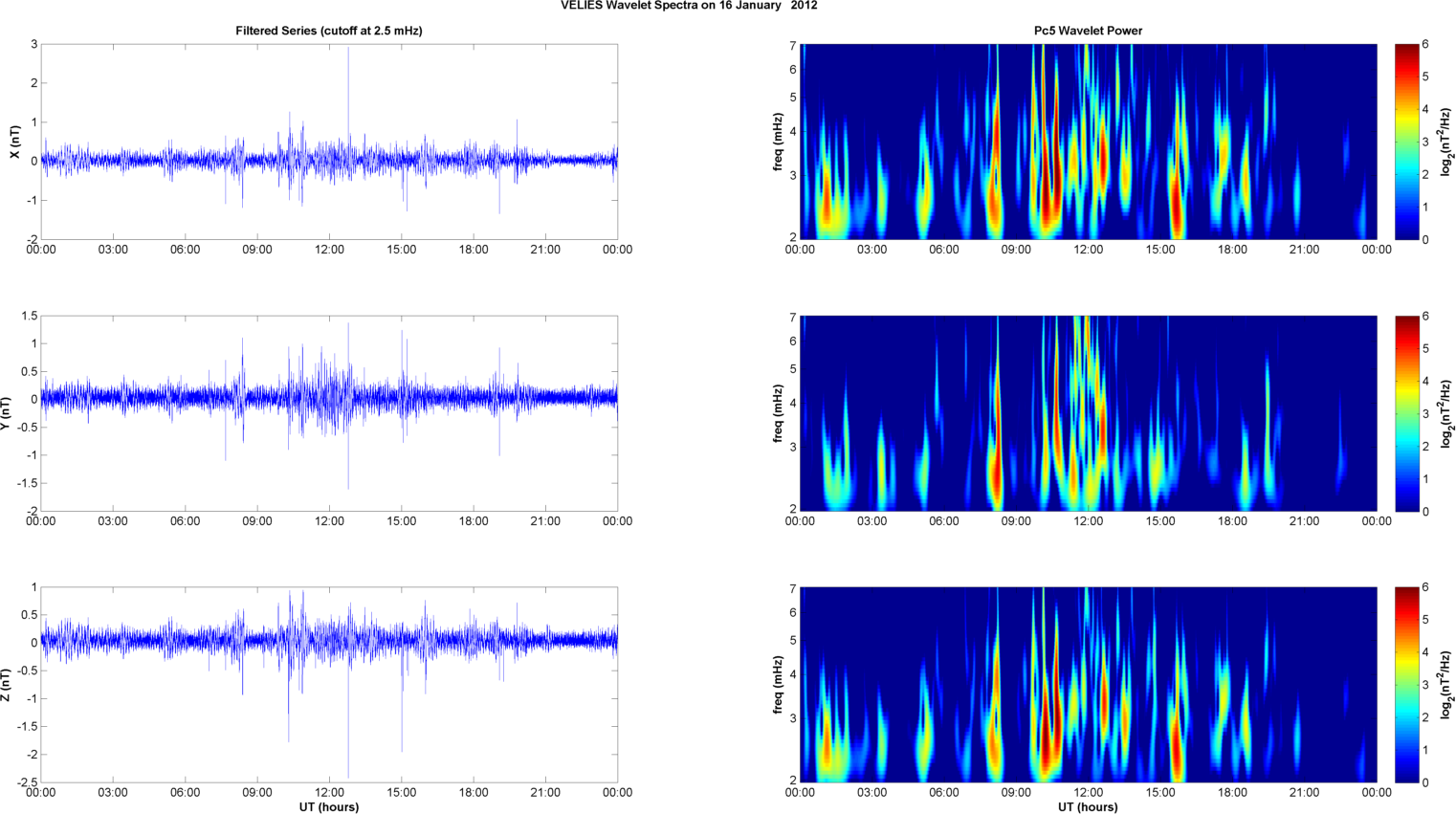Select the Y (nT) axis label
This screenshot has width=1456, height=814.
6,413
